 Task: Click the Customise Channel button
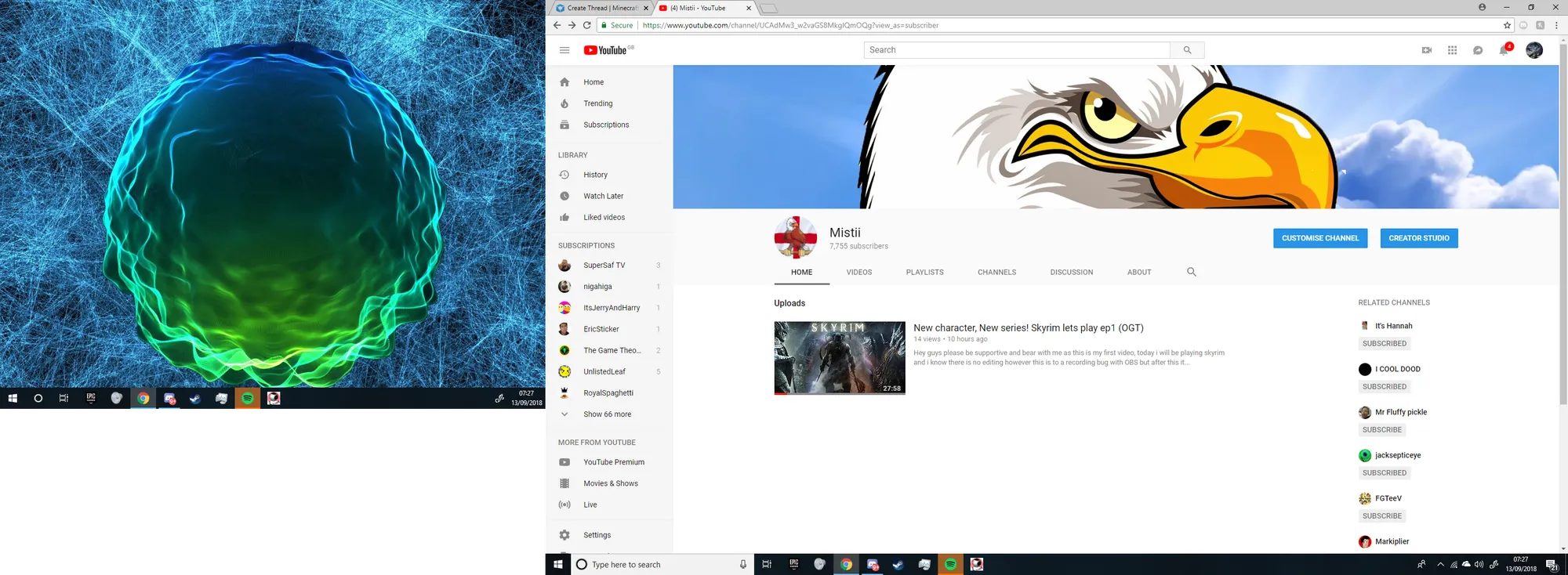[x=1319, y=238]
